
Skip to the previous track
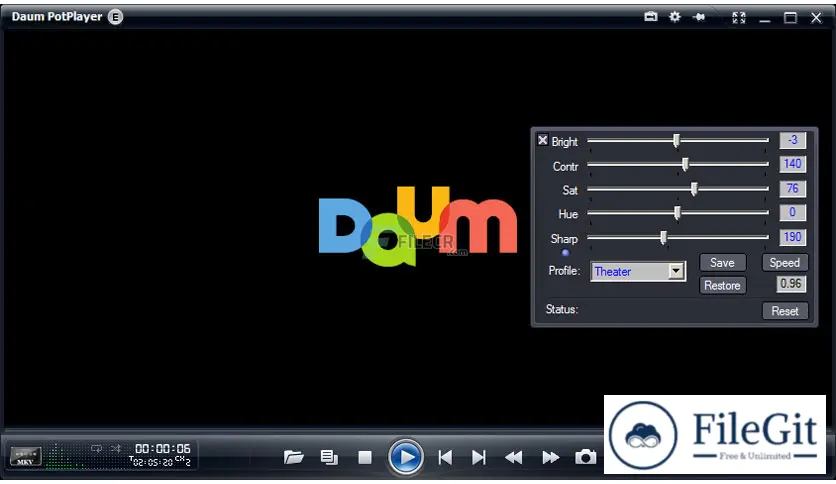point(445,457)
